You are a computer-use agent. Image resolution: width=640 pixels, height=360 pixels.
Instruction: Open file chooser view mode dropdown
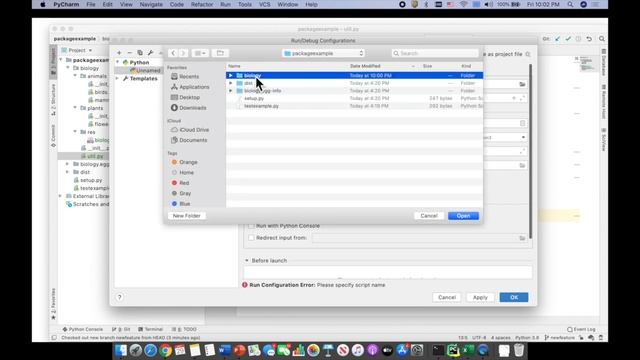coord(200,53)
